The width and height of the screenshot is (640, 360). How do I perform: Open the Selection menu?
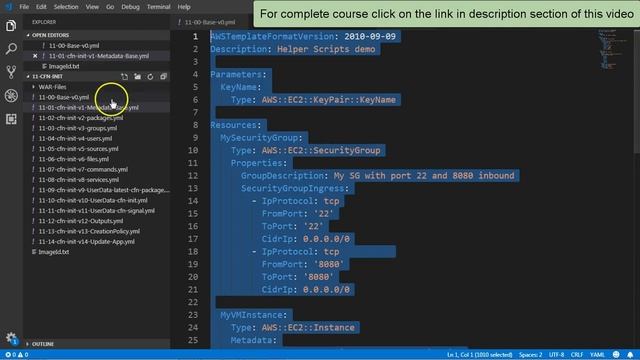pyautogui.click(x=66, y=7)
